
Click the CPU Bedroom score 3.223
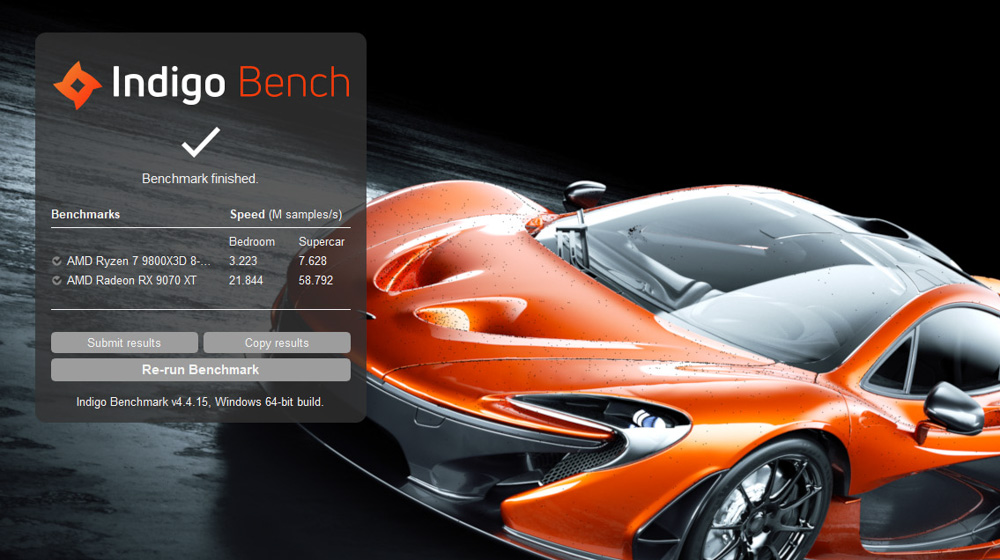coord(243,261)
